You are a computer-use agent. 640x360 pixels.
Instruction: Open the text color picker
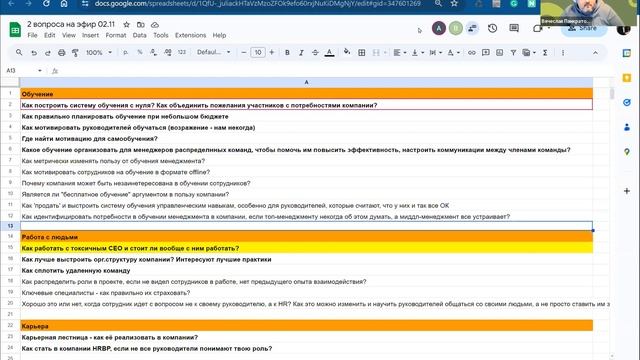(329, 53)
